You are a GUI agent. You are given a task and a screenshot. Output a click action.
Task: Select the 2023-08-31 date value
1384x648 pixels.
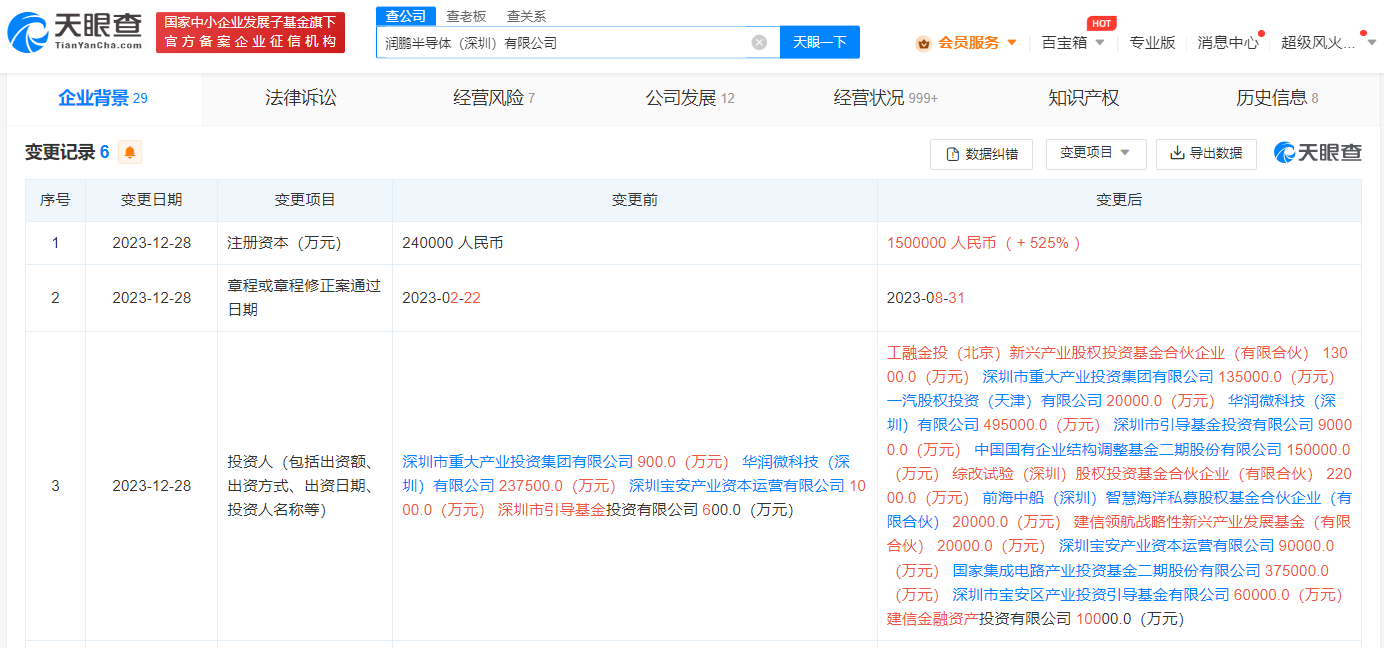point(926,298)
